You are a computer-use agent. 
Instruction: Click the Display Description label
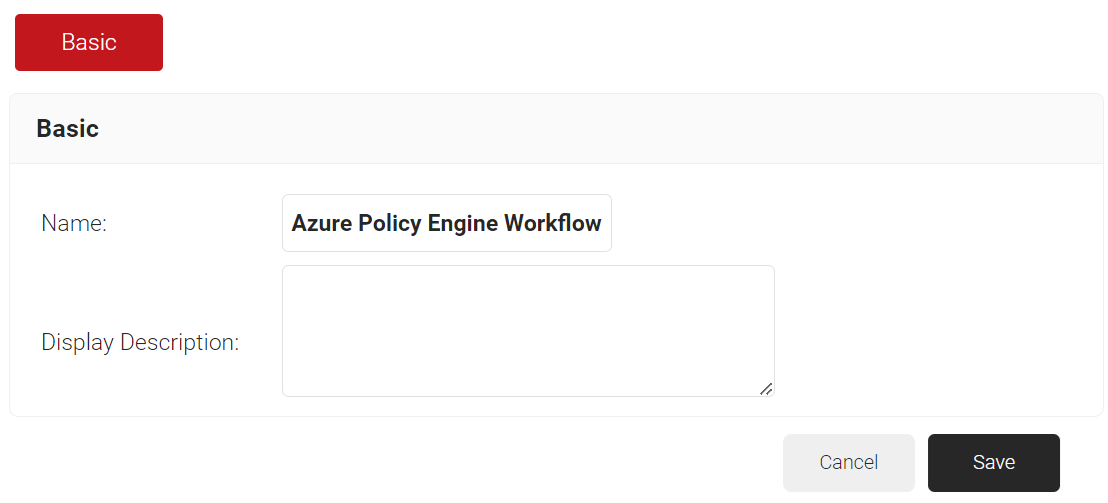point(140,342)
